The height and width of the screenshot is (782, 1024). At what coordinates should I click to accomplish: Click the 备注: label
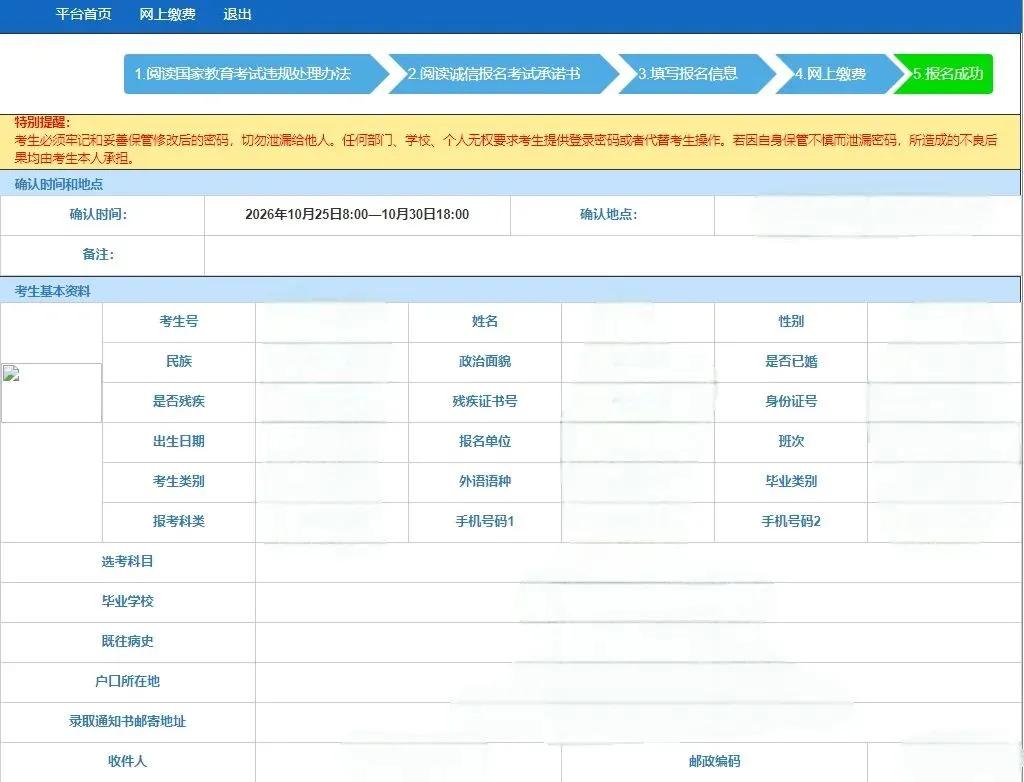(99, 254)
